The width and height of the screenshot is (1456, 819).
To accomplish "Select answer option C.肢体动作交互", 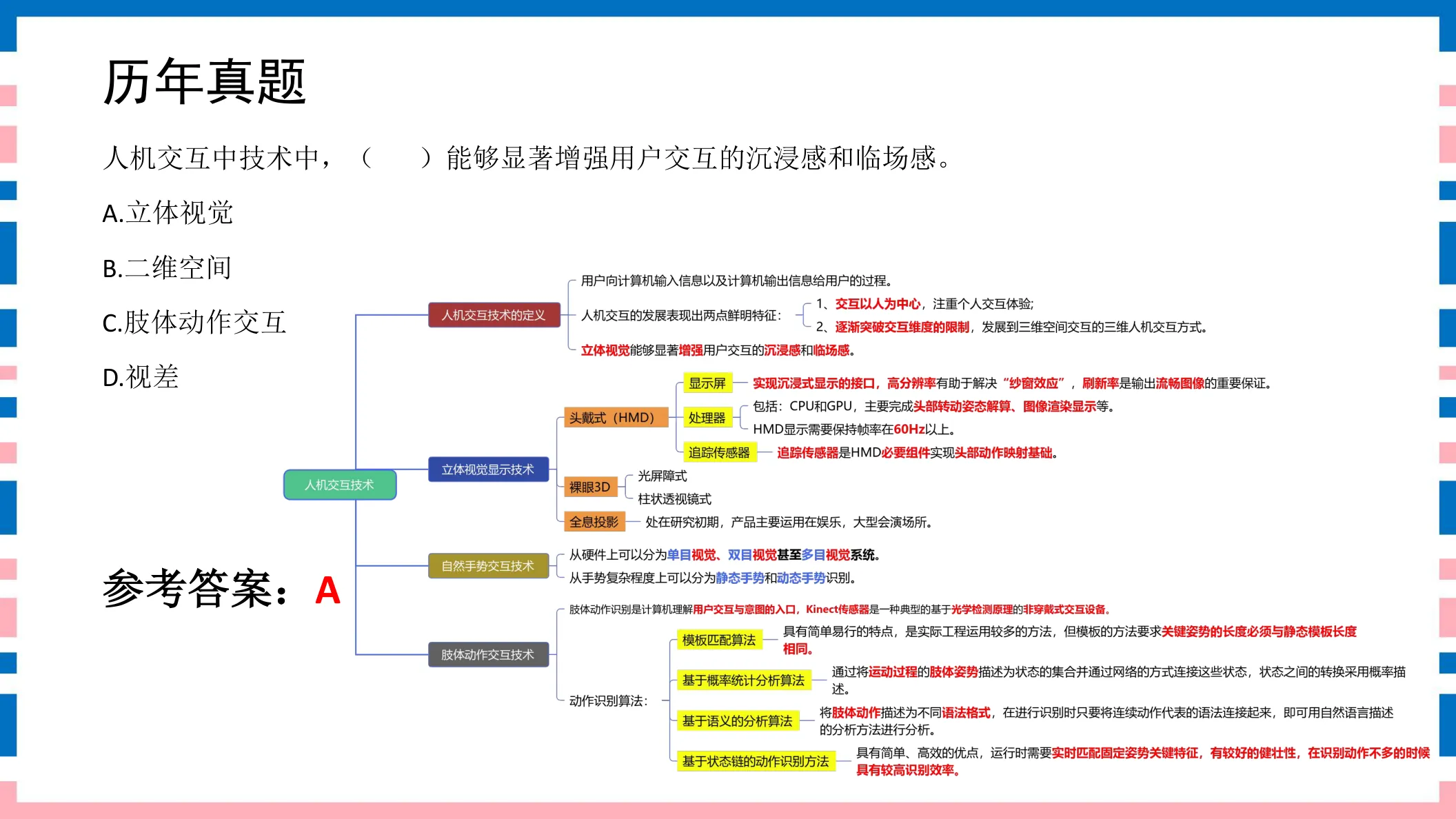I will pyautogui.click(x=194, y=323).
